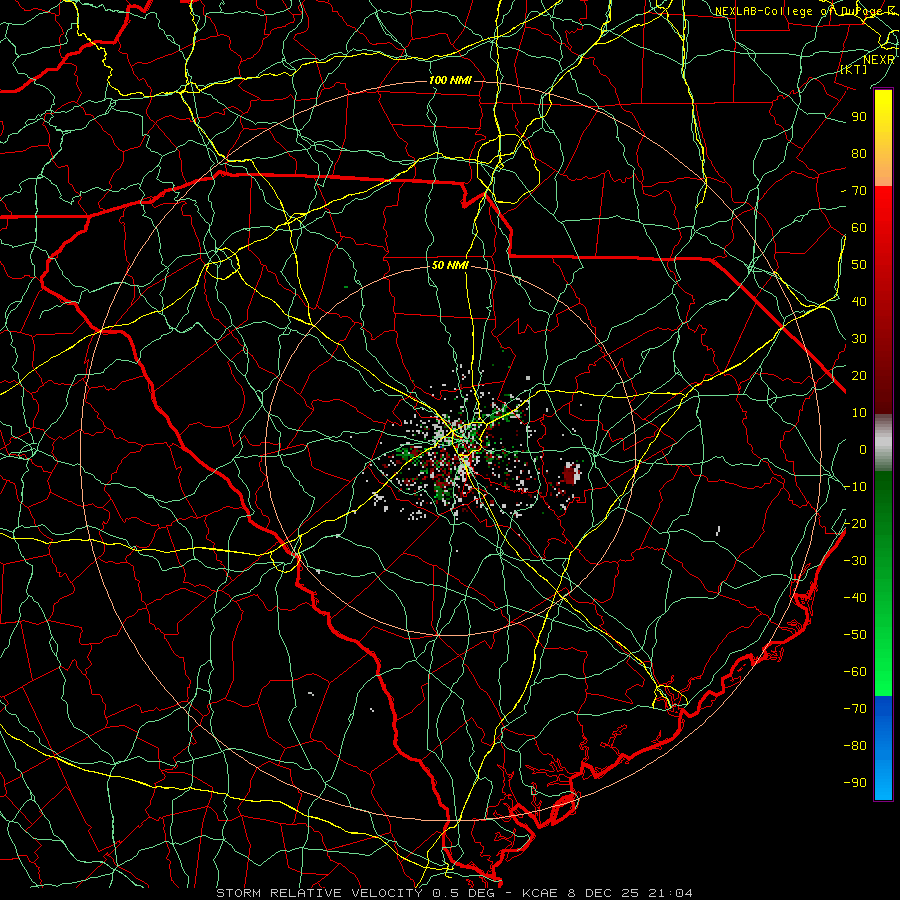Click the 50 NMI range ring label

tap(450, 265)
